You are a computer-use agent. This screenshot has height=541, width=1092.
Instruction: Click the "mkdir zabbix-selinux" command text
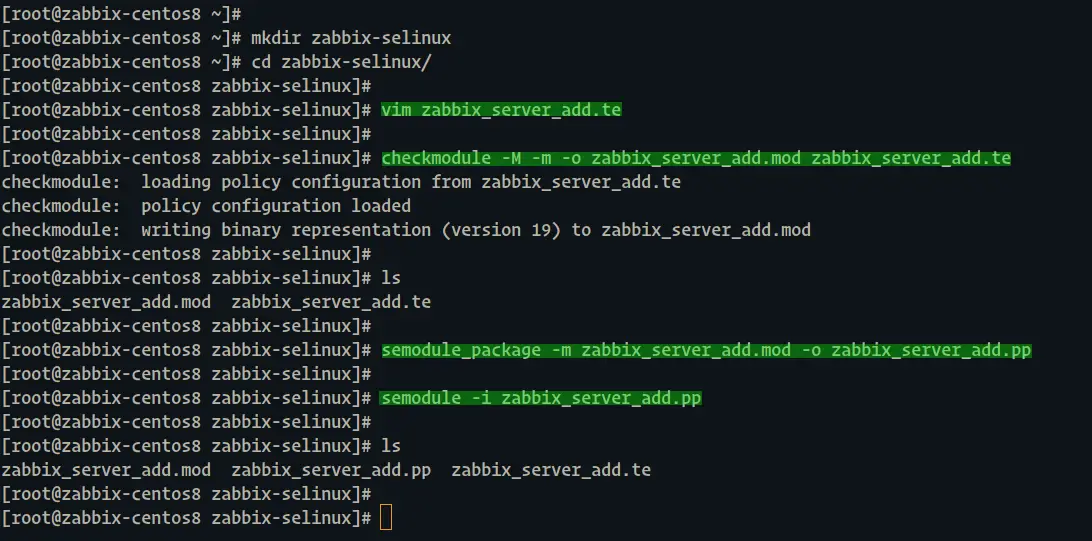pyautogui.click(x=351, y=38)
